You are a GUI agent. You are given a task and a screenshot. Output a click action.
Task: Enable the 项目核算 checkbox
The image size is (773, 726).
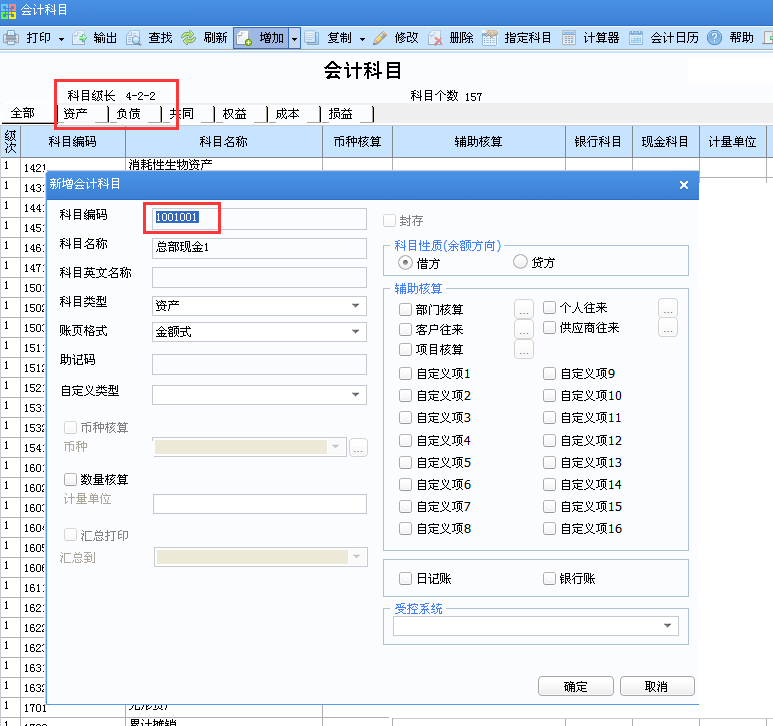(405, 349)
